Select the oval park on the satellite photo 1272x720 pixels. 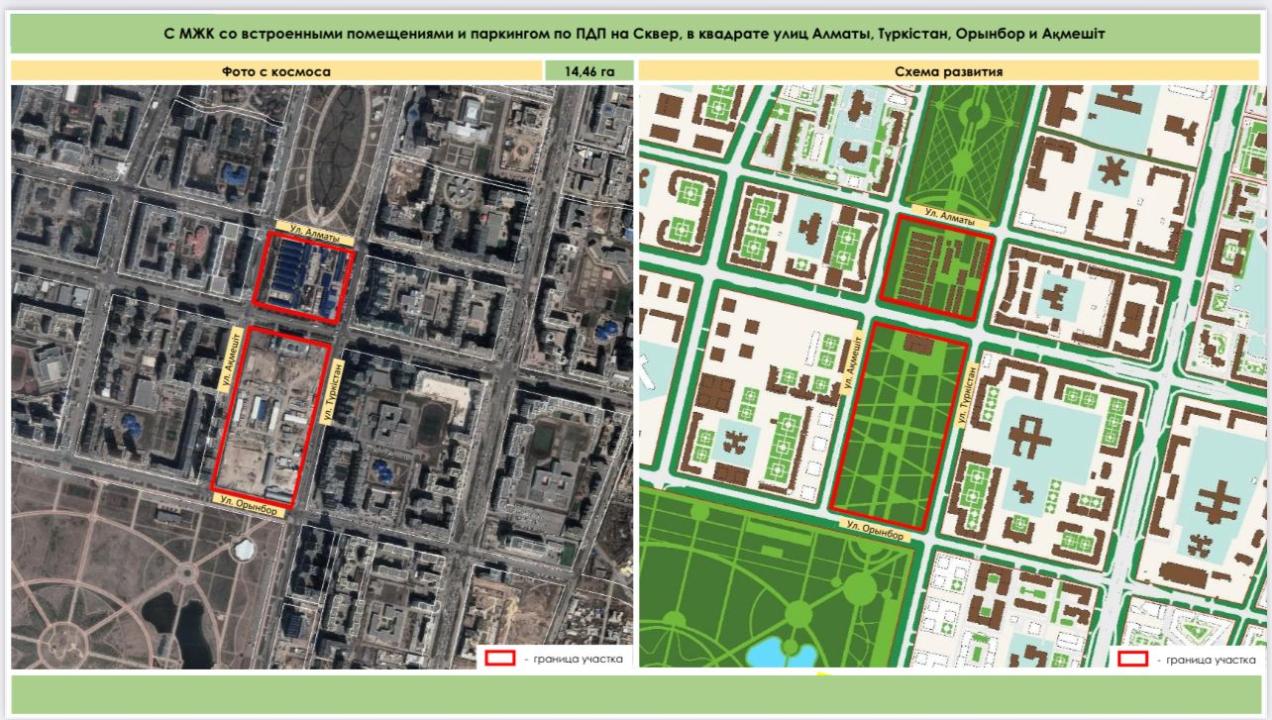point(334,155)
